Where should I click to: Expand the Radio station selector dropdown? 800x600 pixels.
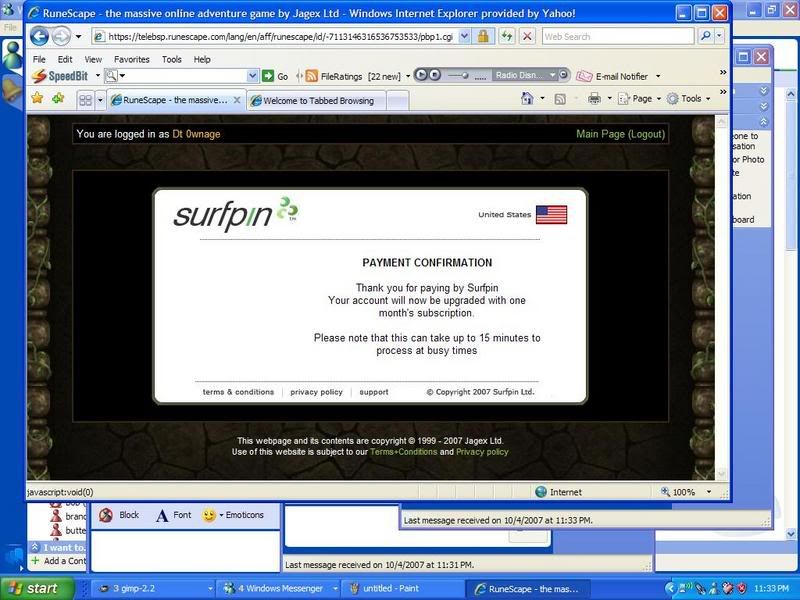(553, 76)
